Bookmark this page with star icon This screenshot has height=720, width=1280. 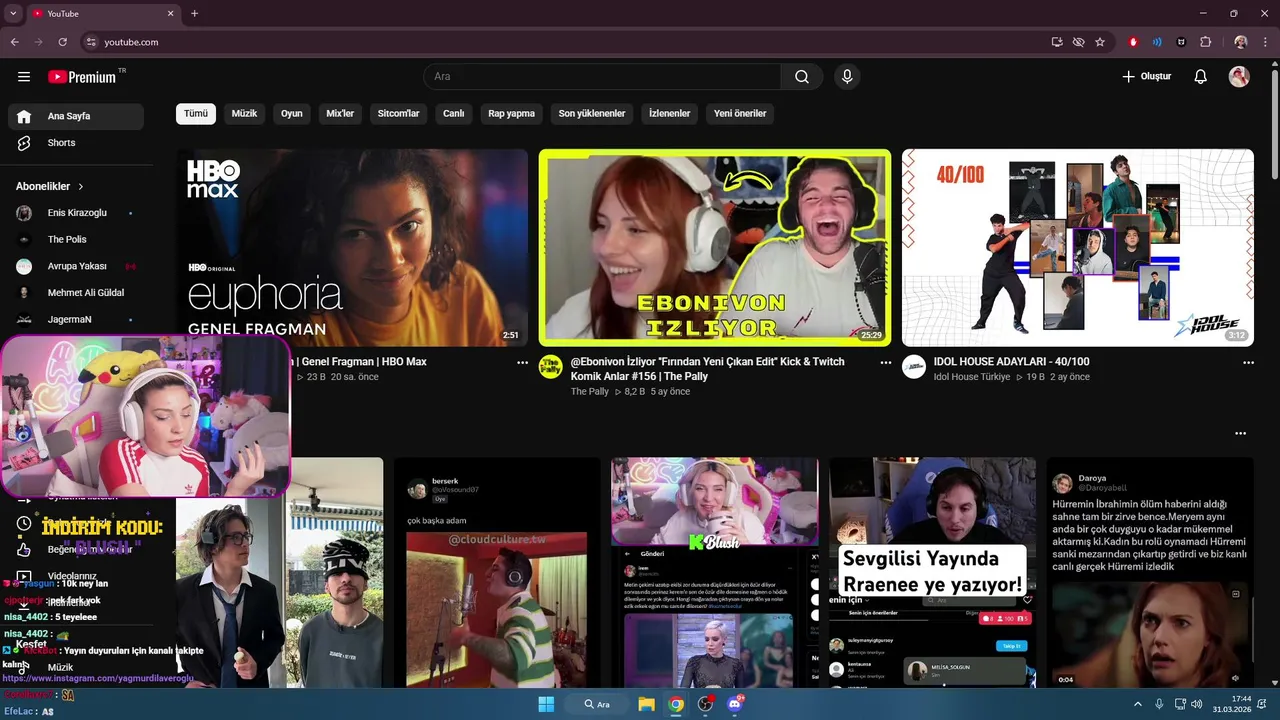[x=1100, y=42]
